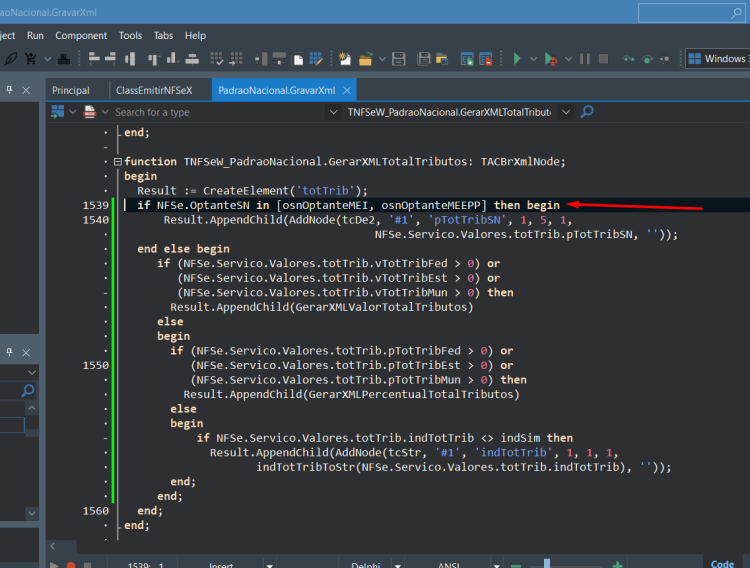Click the snap-to-grid arrow icon

236,59
